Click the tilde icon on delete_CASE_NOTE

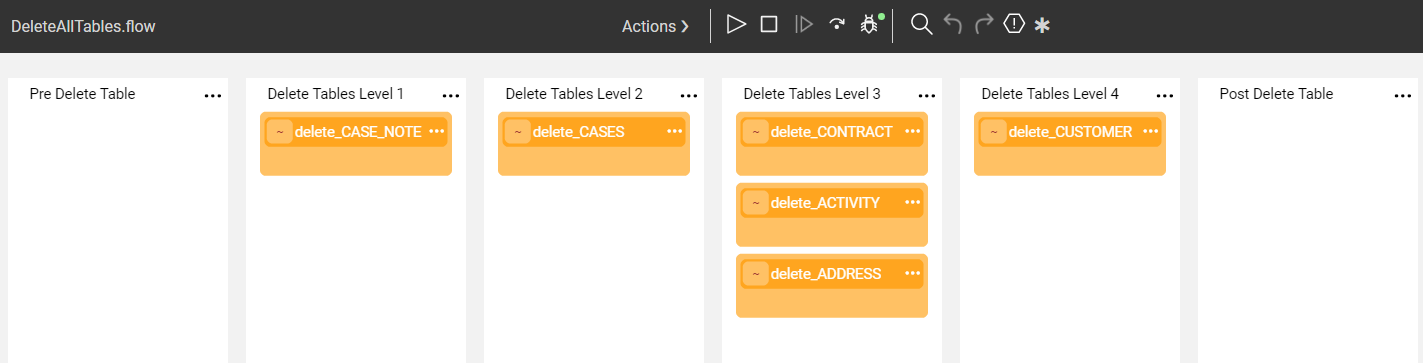(x=279, y=132)
